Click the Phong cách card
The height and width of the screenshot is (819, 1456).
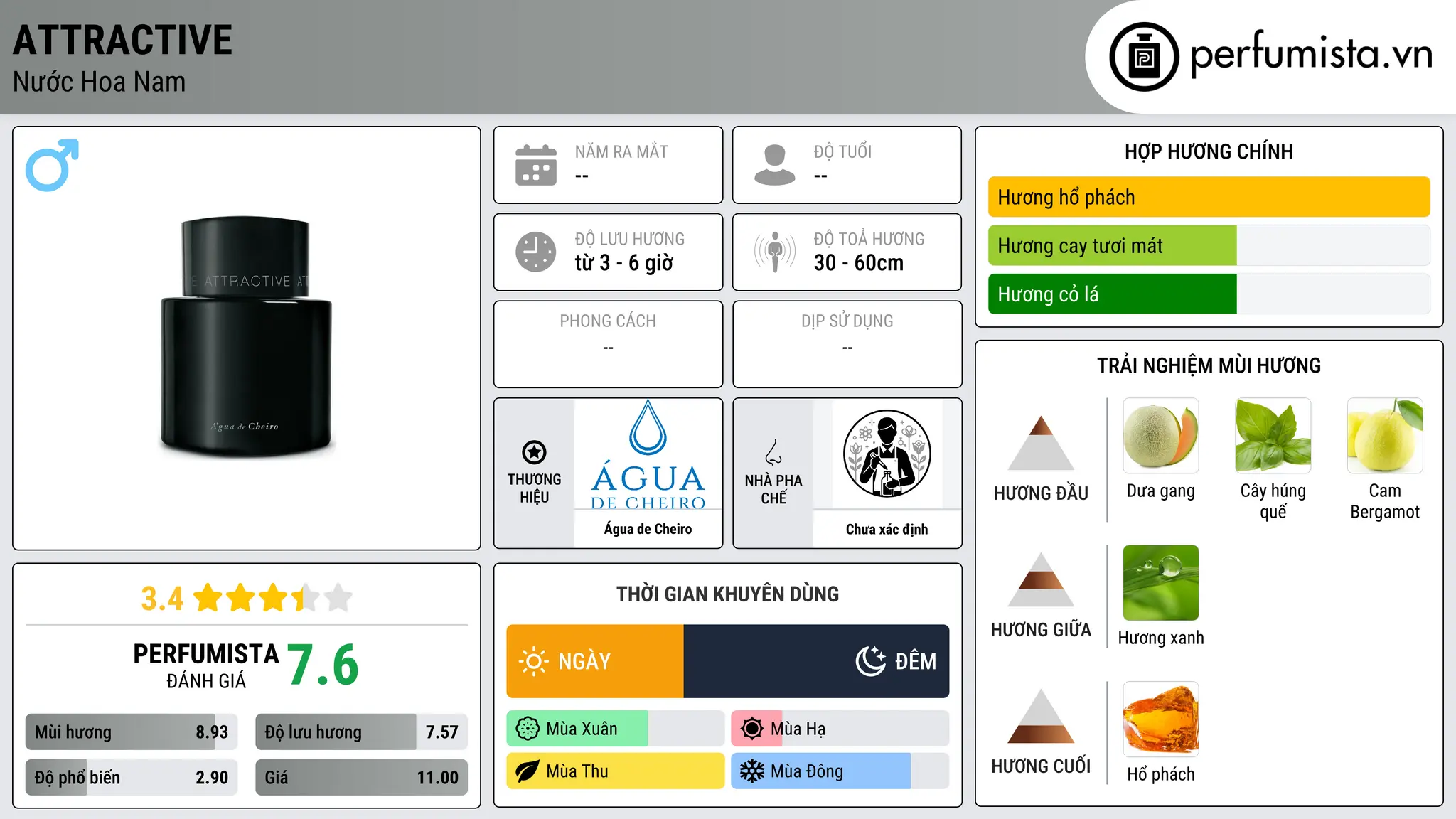[609, 344]
